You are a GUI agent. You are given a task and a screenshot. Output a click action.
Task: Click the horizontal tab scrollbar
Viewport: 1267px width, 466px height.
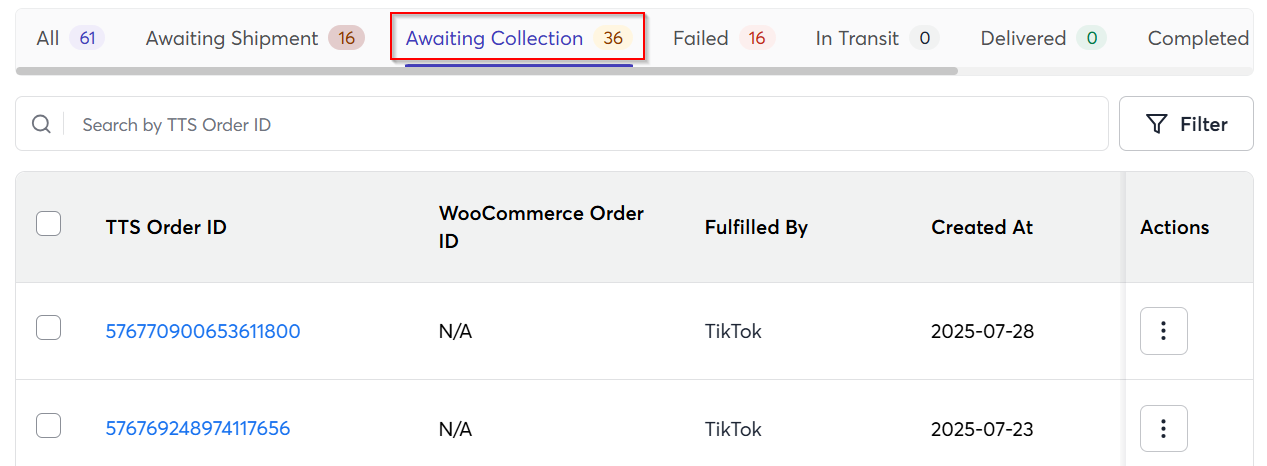point(487,71)
